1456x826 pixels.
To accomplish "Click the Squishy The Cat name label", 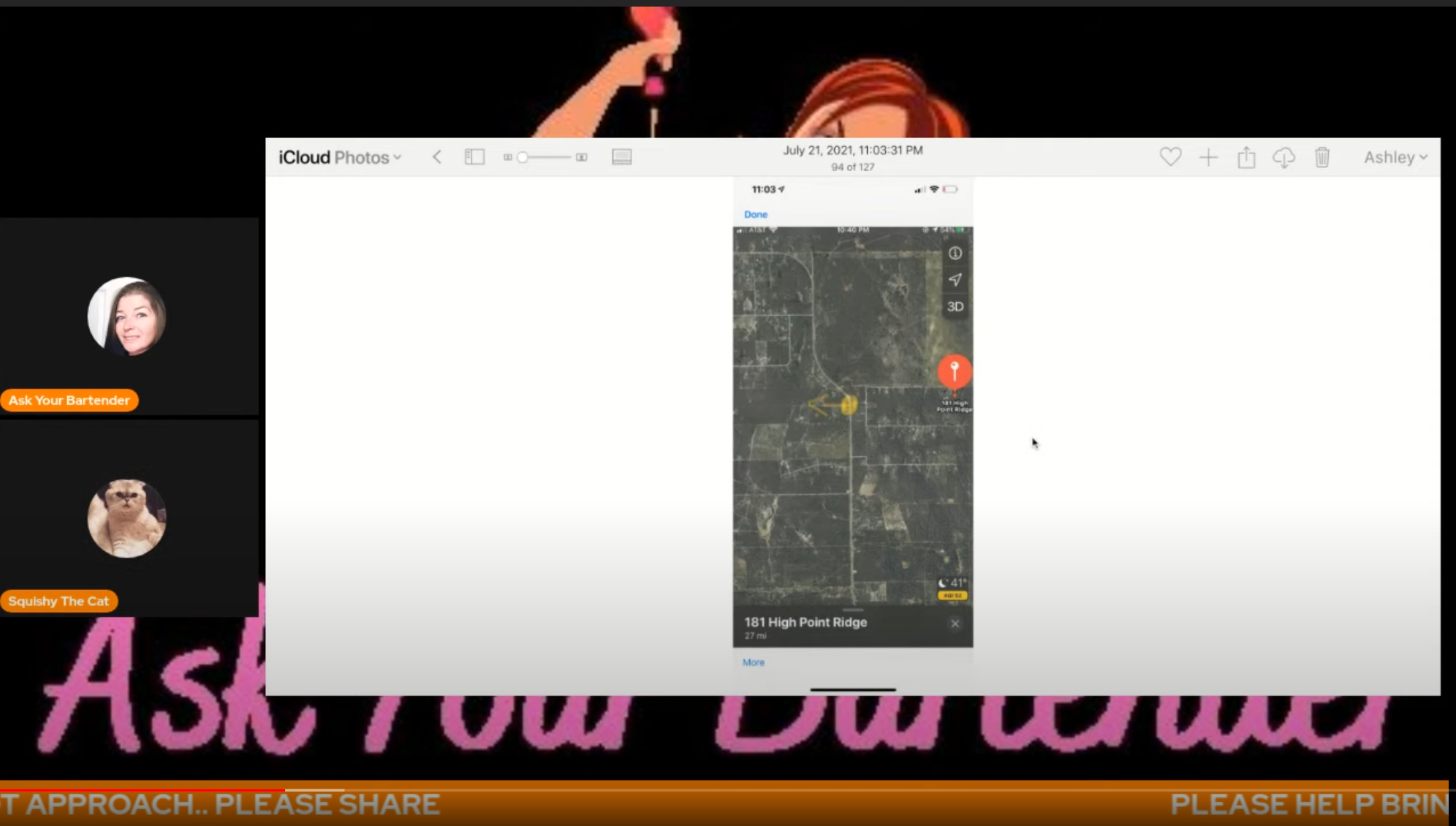I will (x=59, y=601).
